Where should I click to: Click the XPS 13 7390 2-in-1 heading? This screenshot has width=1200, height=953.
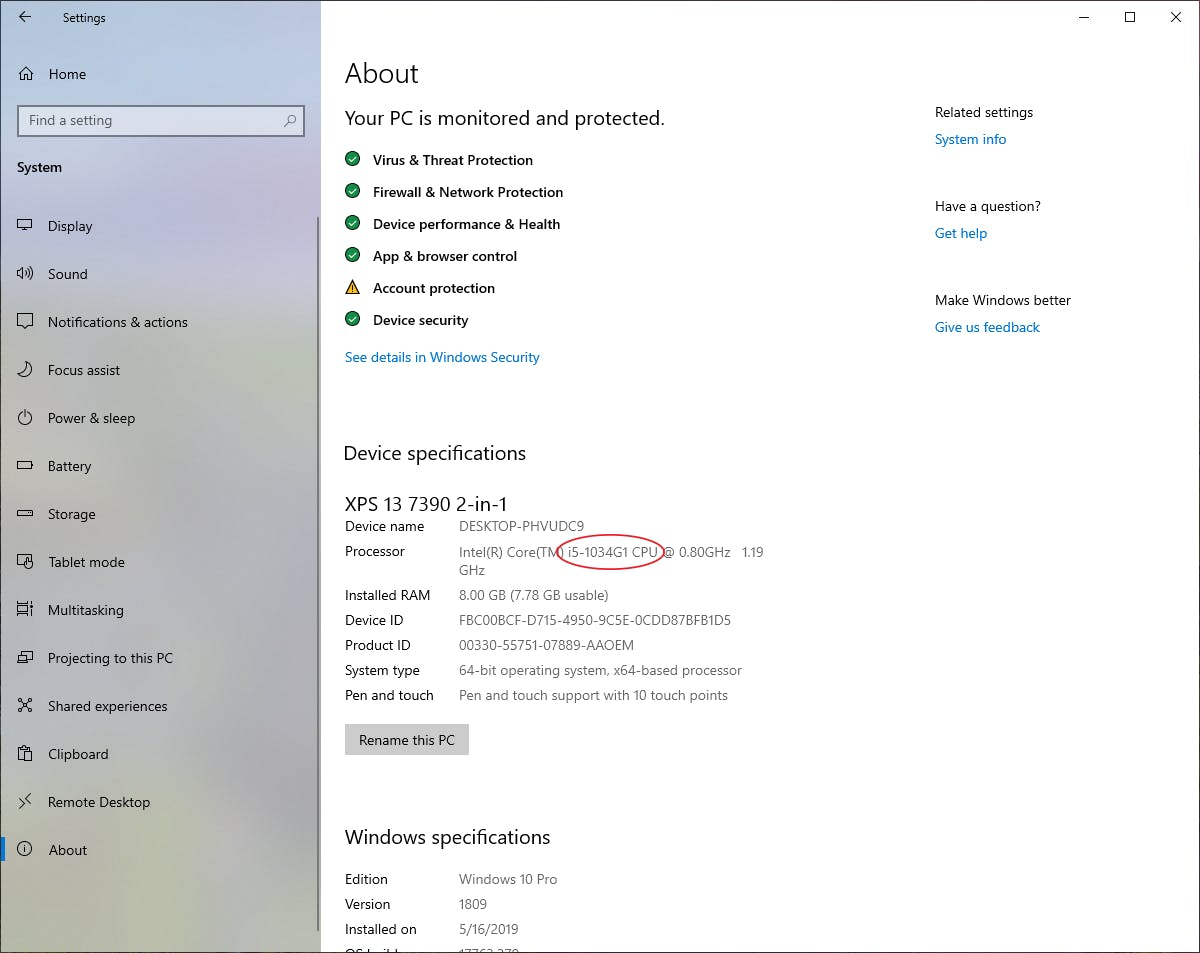pyautogui.click(x=426, y=504)
